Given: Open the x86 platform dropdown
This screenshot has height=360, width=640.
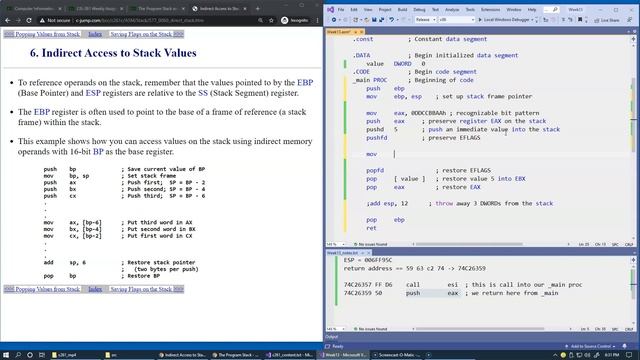Looking at the screenshot, I should tap(457, 20).
